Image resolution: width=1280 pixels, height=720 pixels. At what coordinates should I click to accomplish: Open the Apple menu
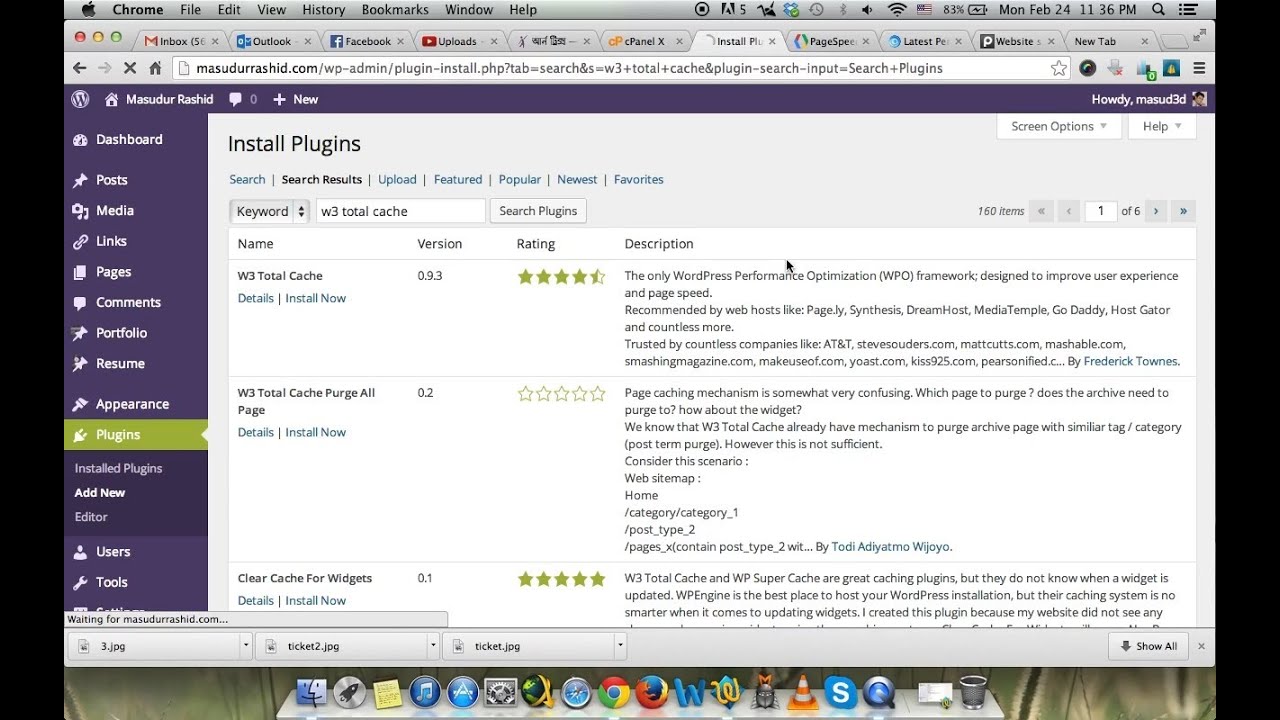pyautogui.click(x=89, y=10)
